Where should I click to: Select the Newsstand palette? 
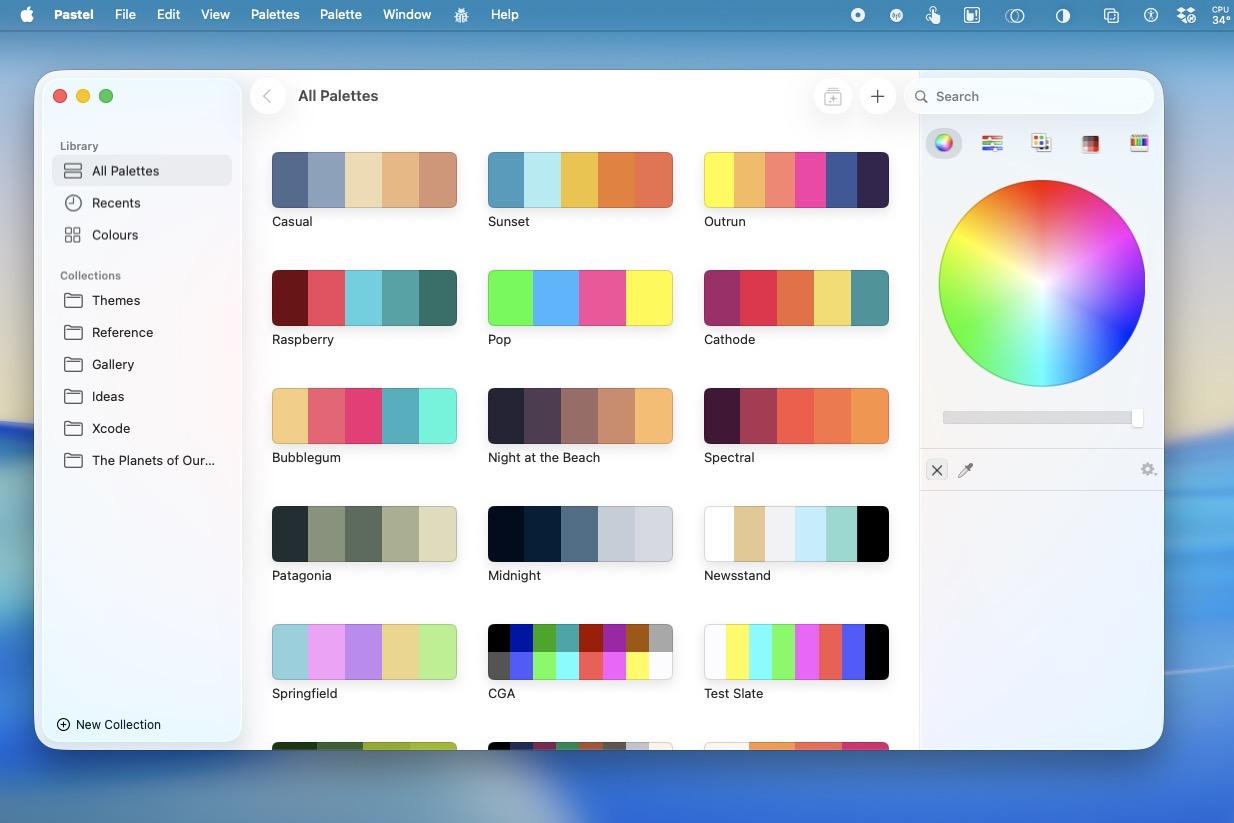click(796, 534)
